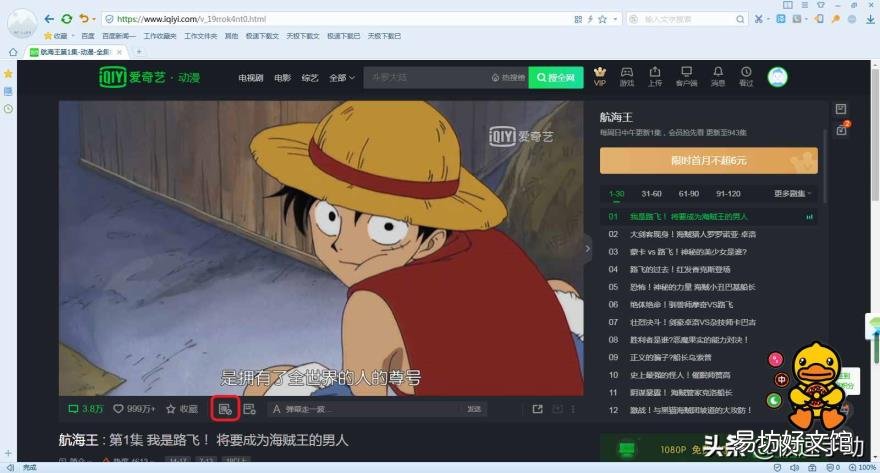Image resolution: width=880 pixels, height=473 pixels.
Task: Open the 工作收藏夹 bookmark folder
Action: click(x=160, y=36)
